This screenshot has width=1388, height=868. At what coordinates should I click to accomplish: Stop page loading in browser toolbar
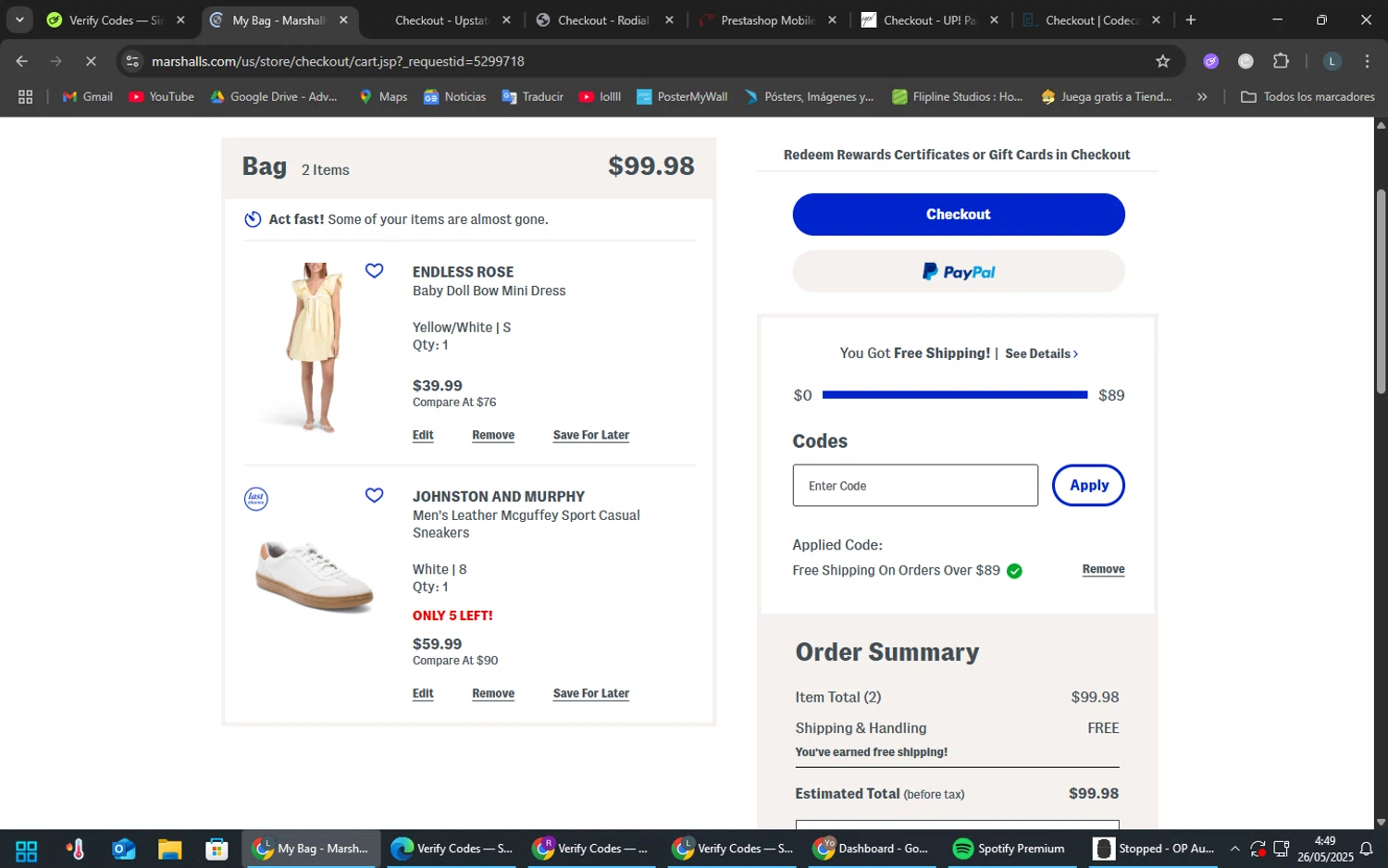pyautogui.click(x=91, y=61)
